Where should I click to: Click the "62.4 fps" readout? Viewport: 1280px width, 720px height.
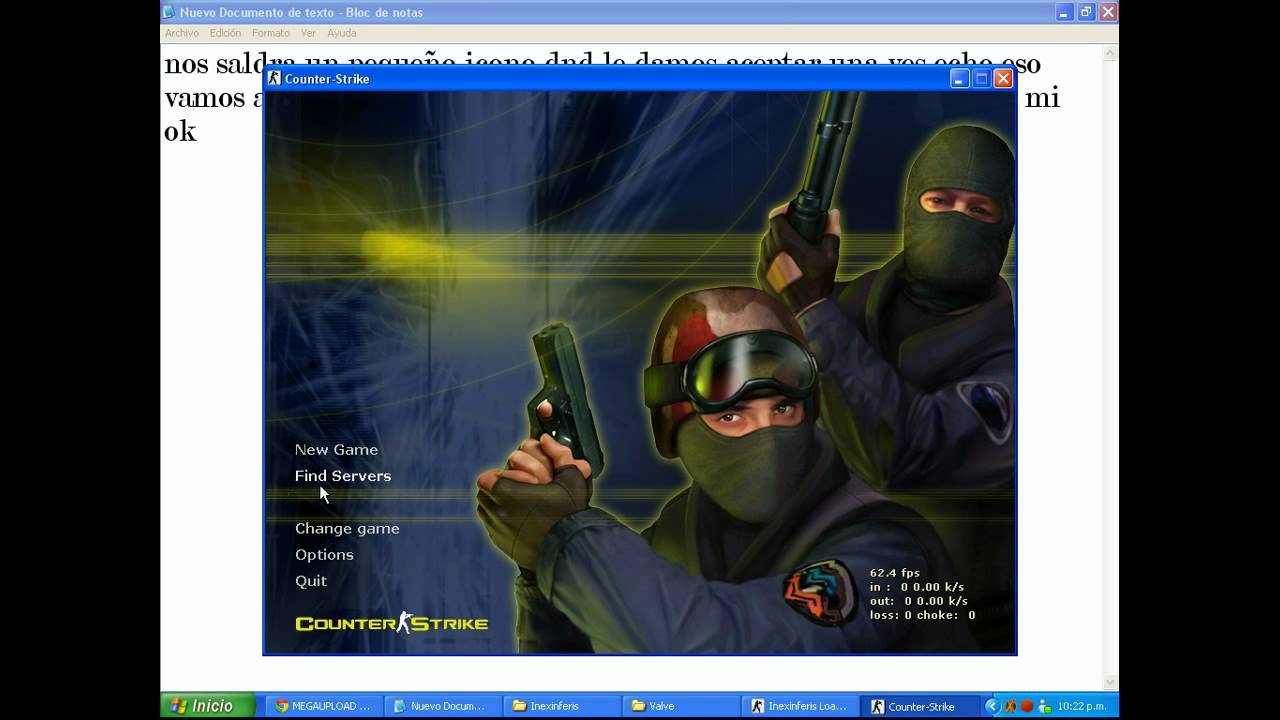895,573
